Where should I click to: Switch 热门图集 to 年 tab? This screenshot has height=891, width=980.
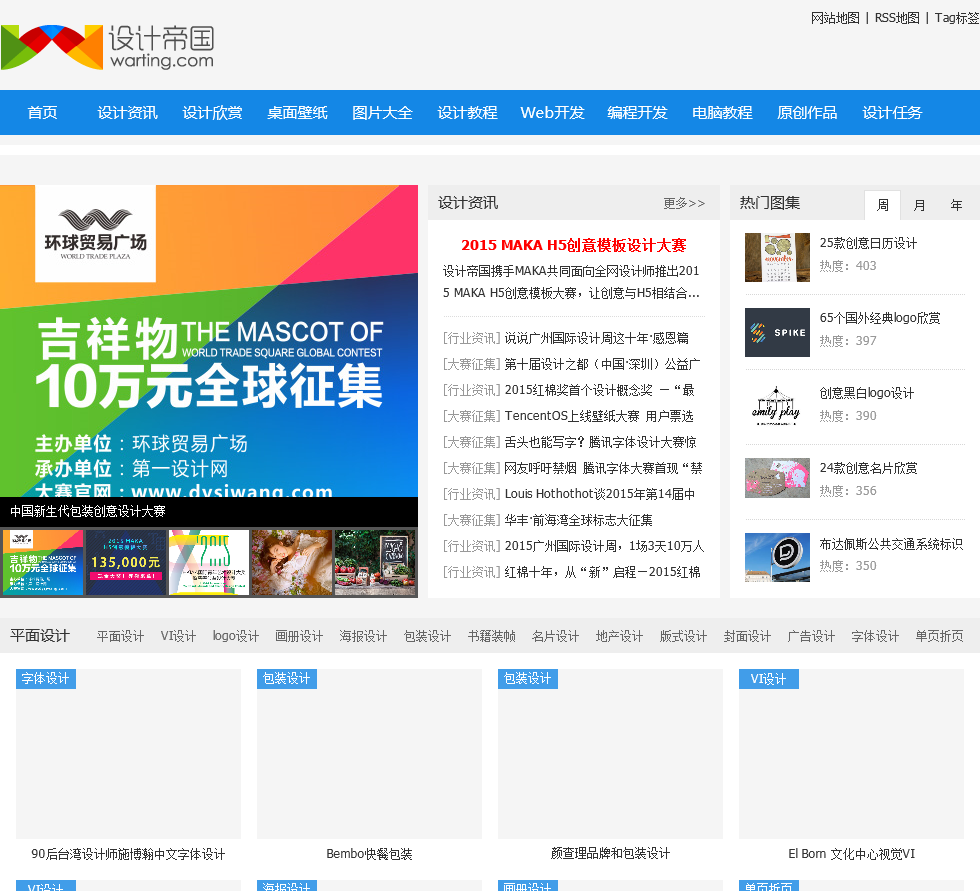pyautogui.click(x=956, y=205)
